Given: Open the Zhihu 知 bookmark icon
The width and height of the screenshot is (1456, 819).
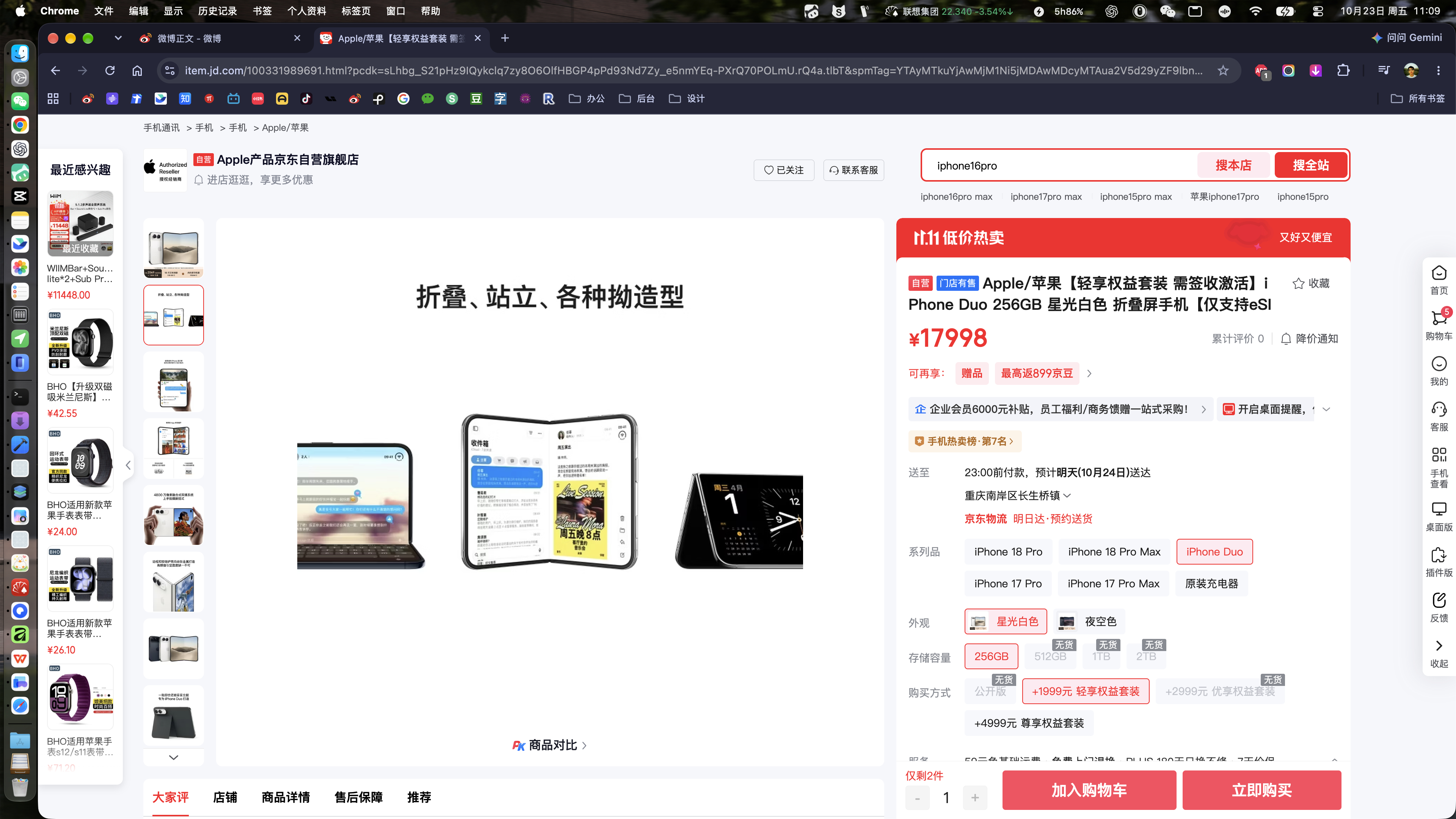Looking at the screenshot, I should click(185, 99).
